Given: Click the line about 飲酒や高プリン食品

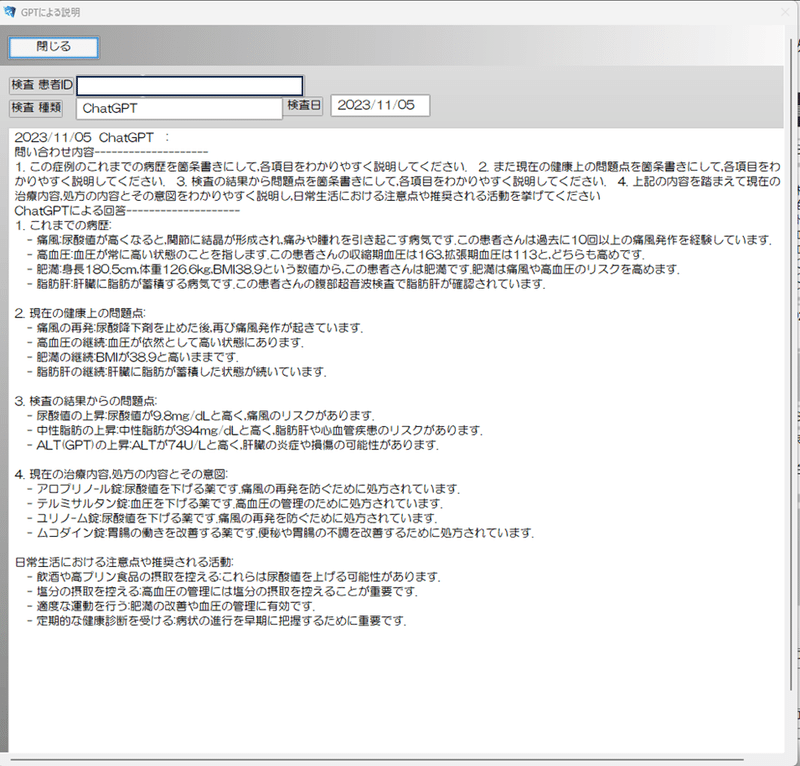Looking at the screenshot, I should click(x=234, y=577).
